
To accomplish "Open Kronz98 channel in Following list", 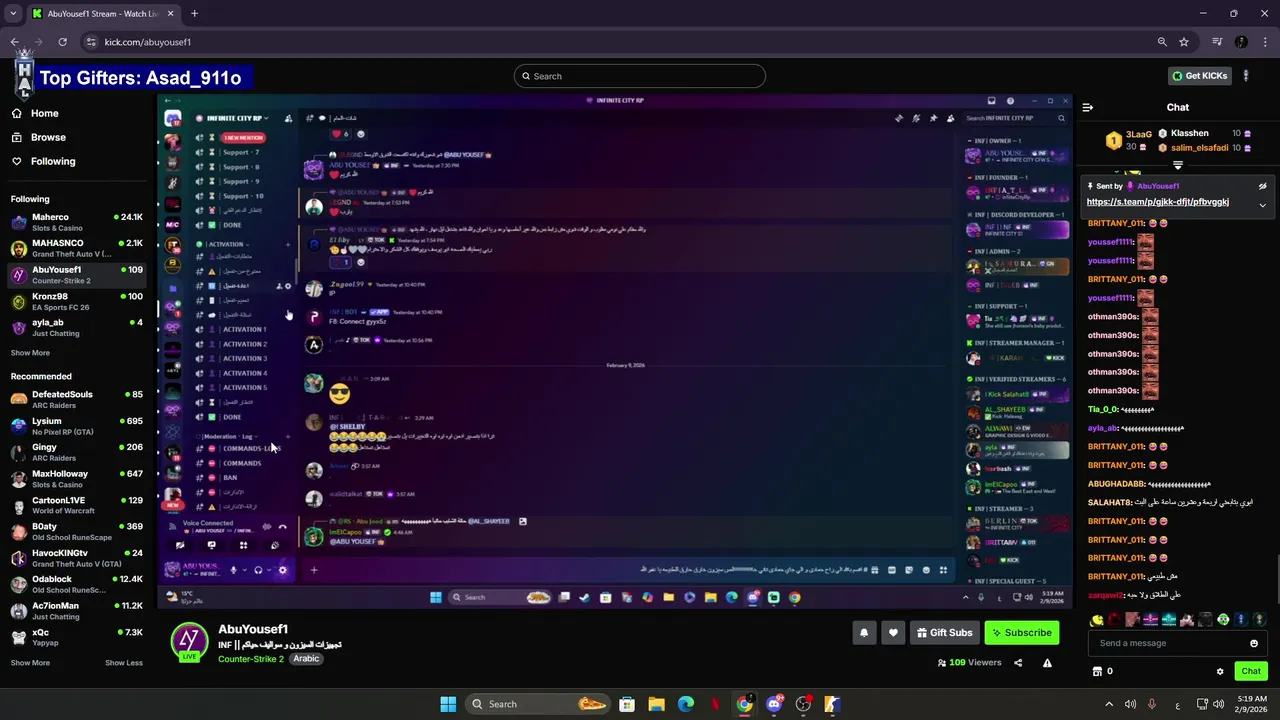I will (78, 301).
